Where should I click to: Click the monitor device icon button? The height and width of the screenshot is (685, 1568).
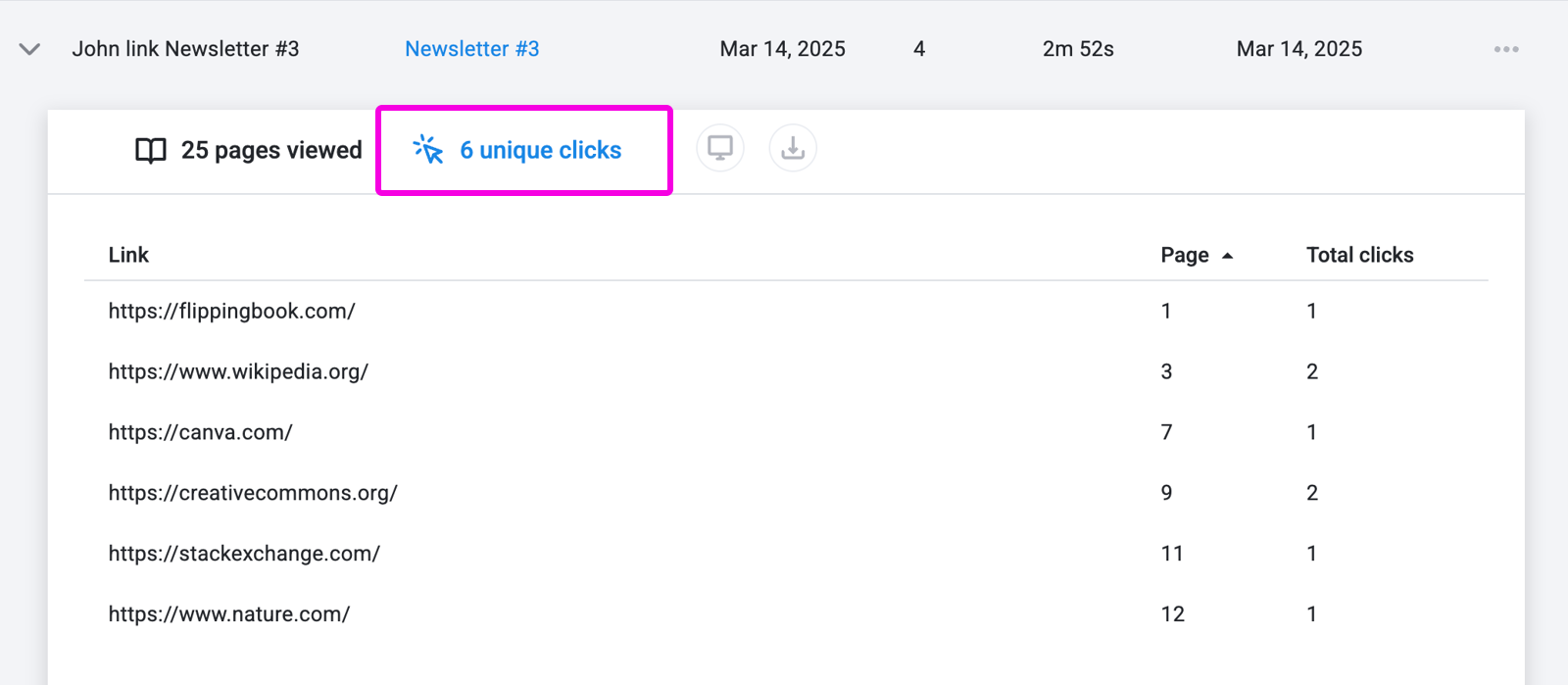(720, 148)
